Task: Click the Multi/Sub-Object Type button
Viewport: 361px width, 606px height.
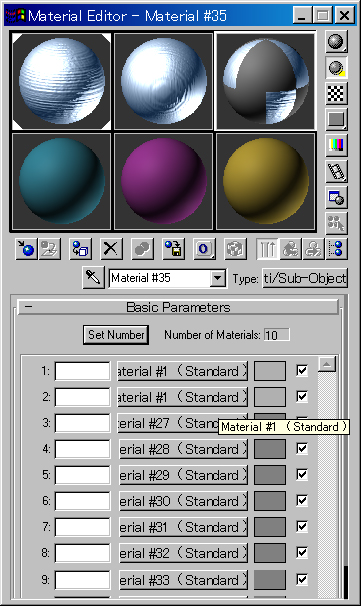Action: click(x=305, y=278)
